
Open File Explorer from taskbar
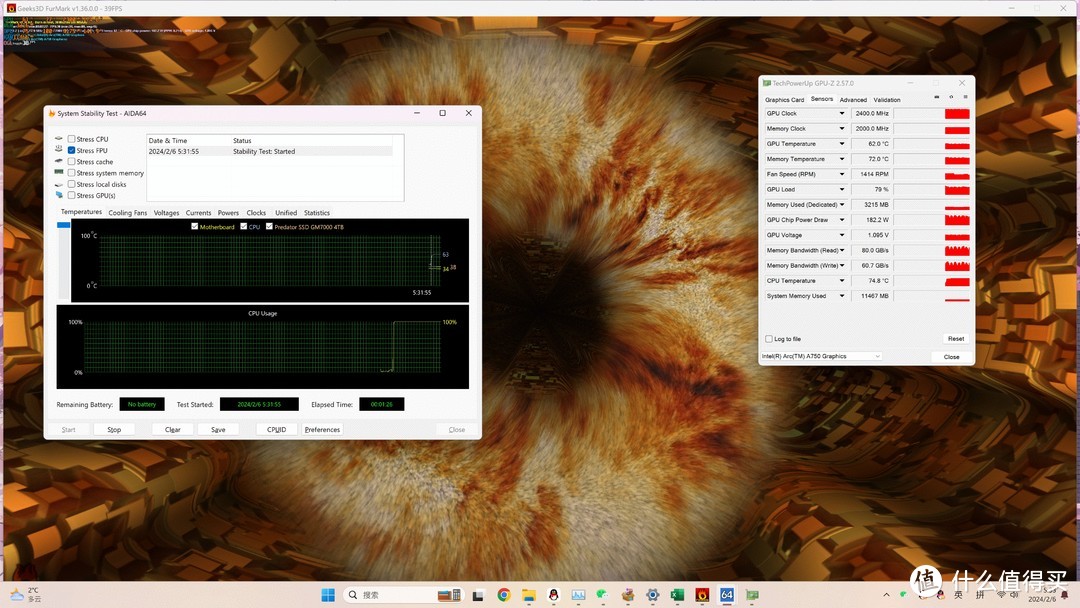(529, 595)
